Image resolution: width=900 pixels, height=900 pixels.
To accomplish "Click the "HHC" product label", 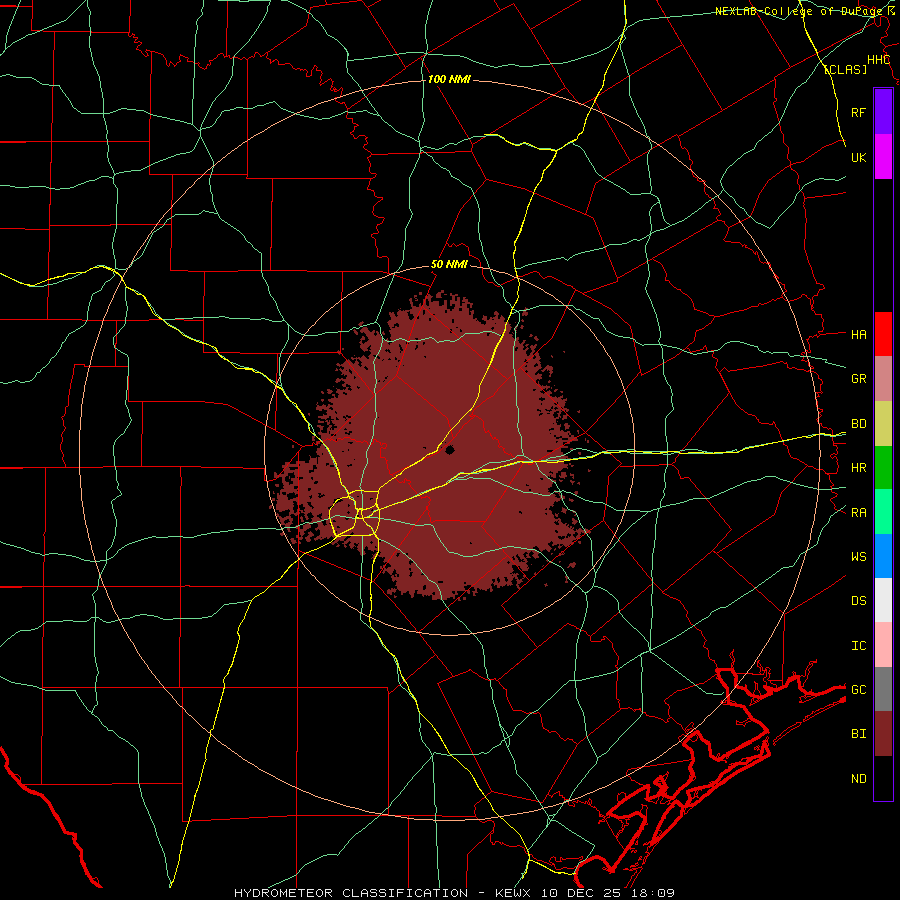I will [x=878, y=60].
